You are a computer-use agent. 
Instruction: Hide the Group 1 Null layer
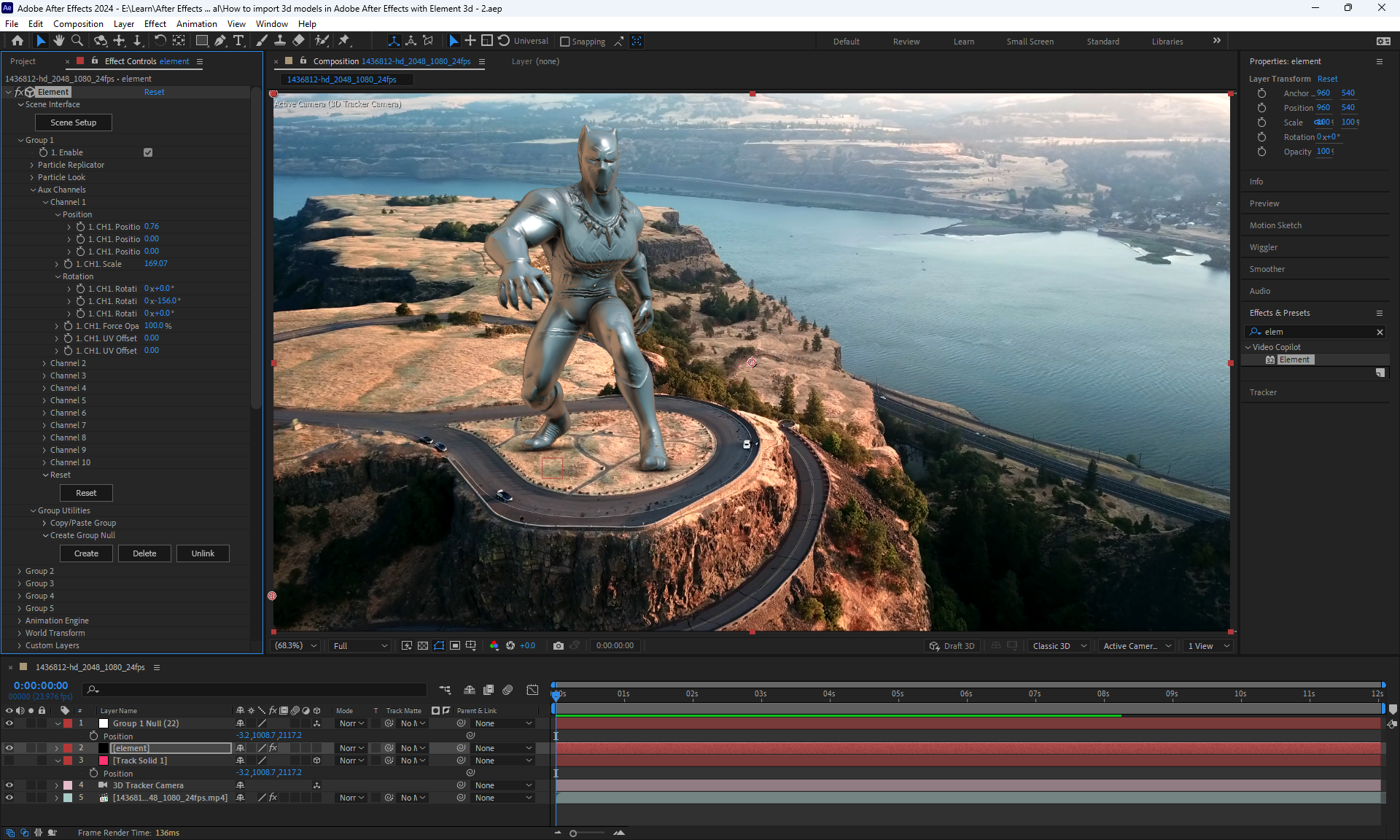(9, 723)
